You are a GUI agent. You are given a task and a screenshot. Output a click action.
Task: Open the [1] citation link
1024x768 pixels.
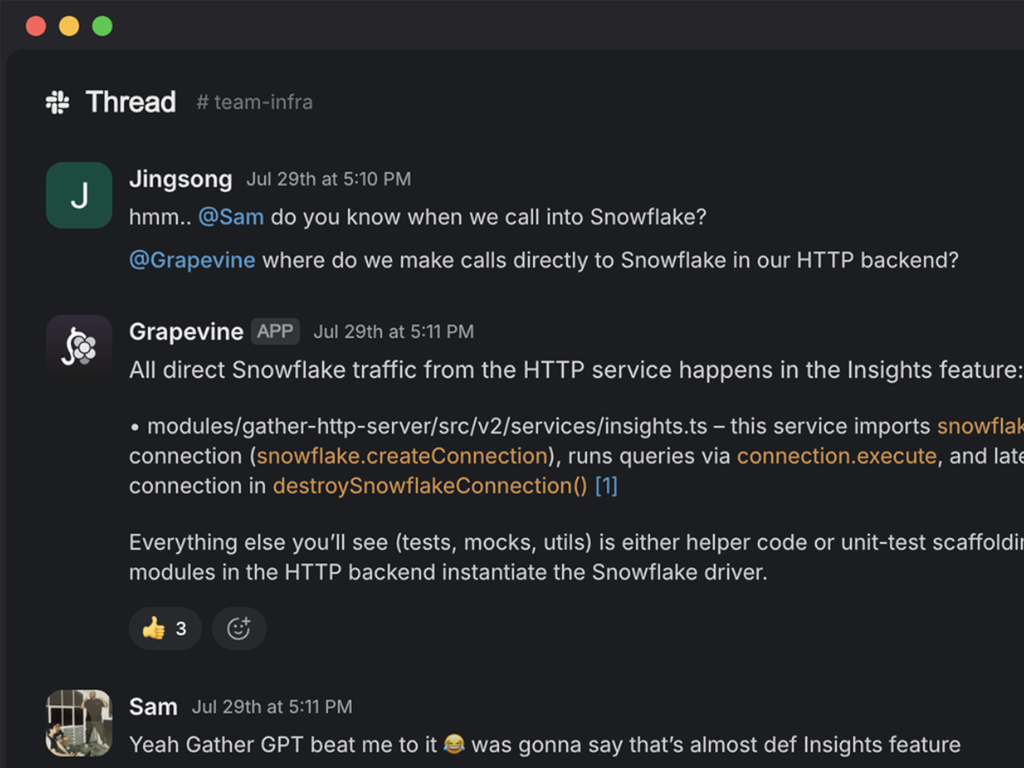(x=606, y=486)
